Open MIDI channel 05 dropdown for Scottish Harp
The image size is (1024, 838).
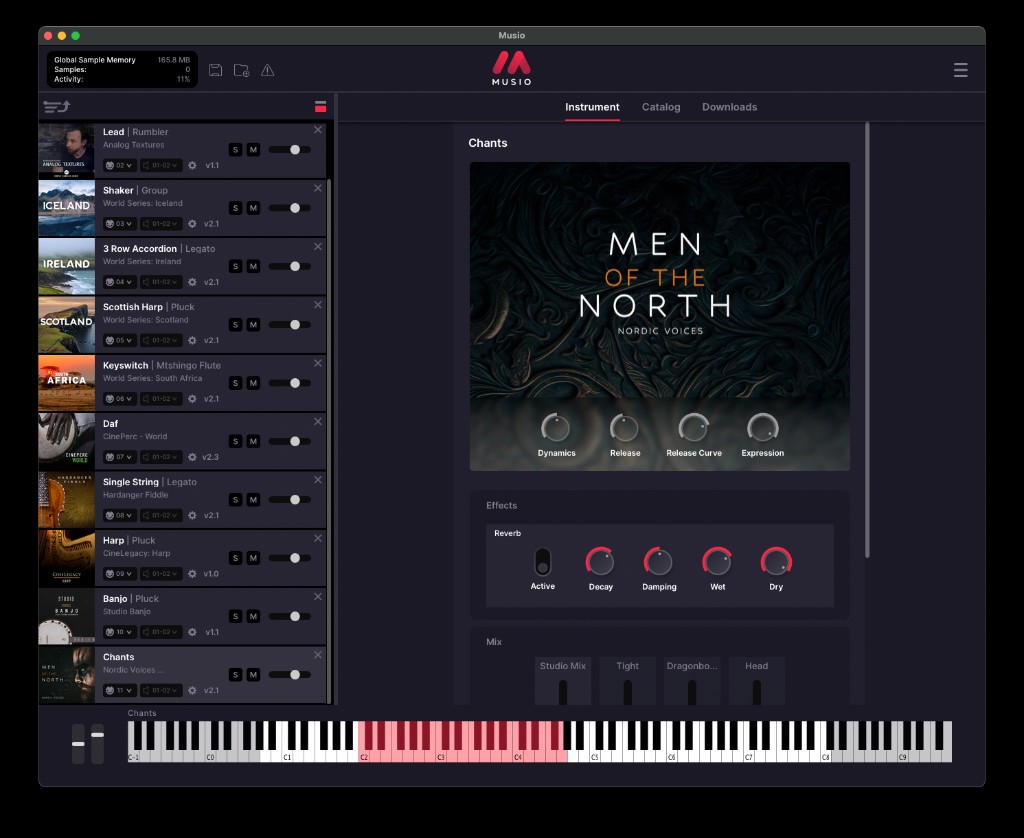(120, 340)
